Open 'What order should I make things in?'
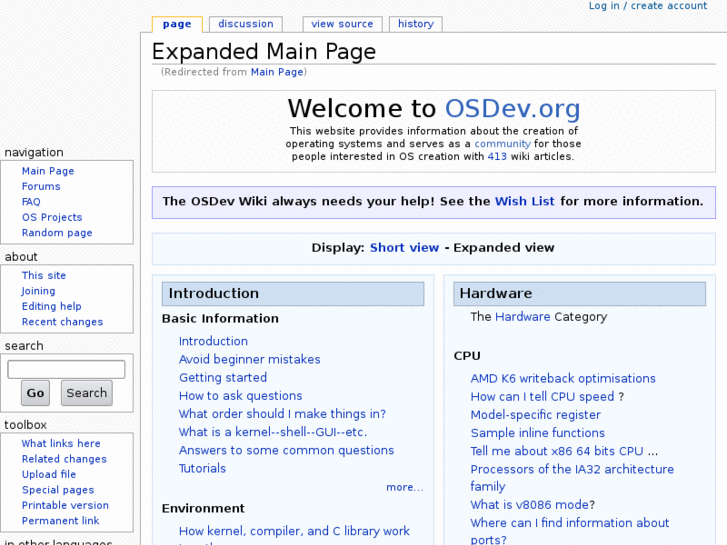 tap(282, 414)
